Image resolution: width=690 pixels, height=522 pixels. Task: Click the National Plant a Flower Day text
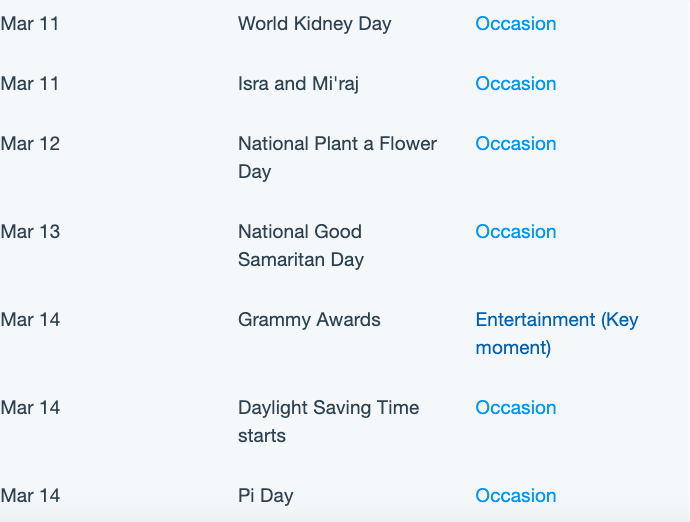pos(338,158)
